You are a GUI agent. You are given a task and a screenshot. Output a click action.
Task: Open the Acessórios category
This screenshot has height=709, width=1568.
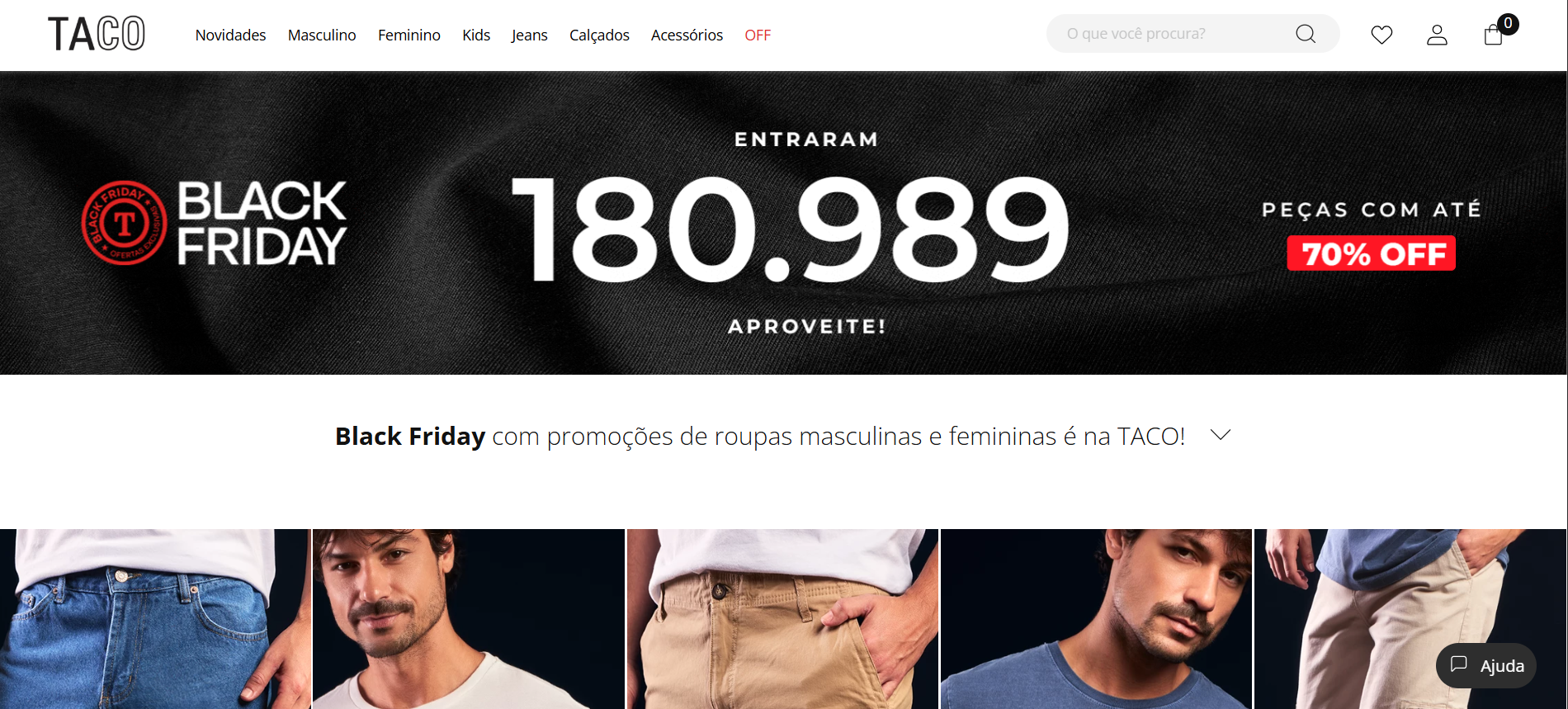click(687, 35)
